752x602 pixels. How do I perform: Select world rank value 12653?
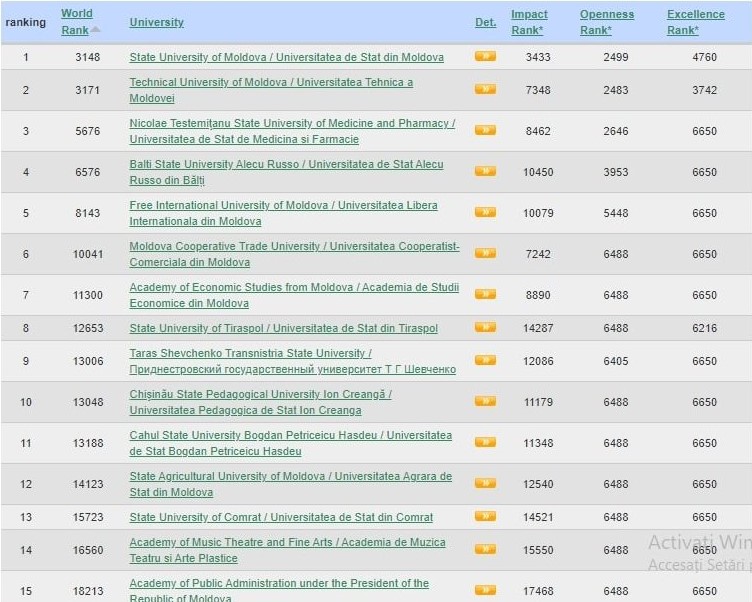pos(88,328)
